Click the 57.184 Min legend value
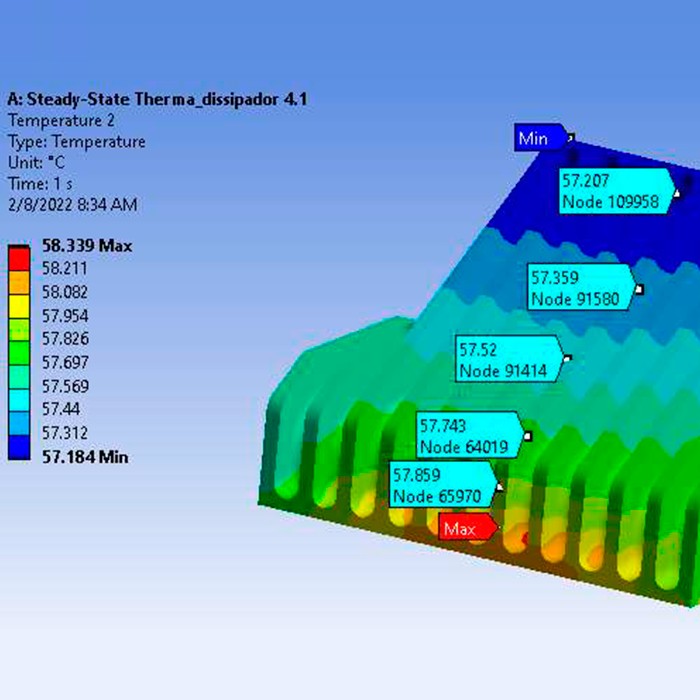 pyautogui.click(x=84, y=457)
